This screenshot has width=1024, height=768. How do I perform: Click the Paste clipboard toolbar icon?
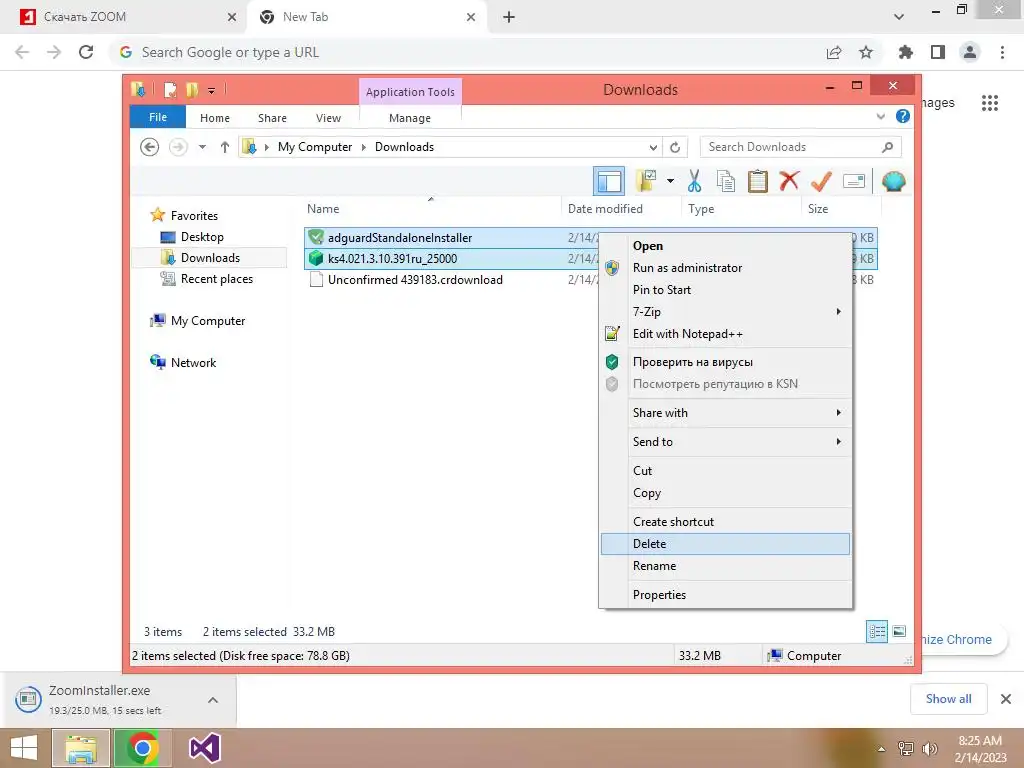point(758,181)
